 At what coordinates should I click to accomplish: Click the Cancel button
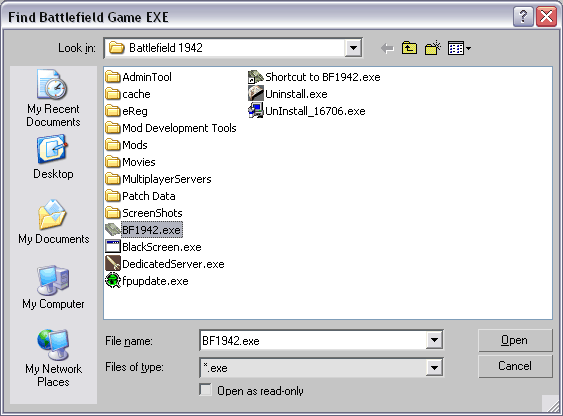[x=515, y=366]
